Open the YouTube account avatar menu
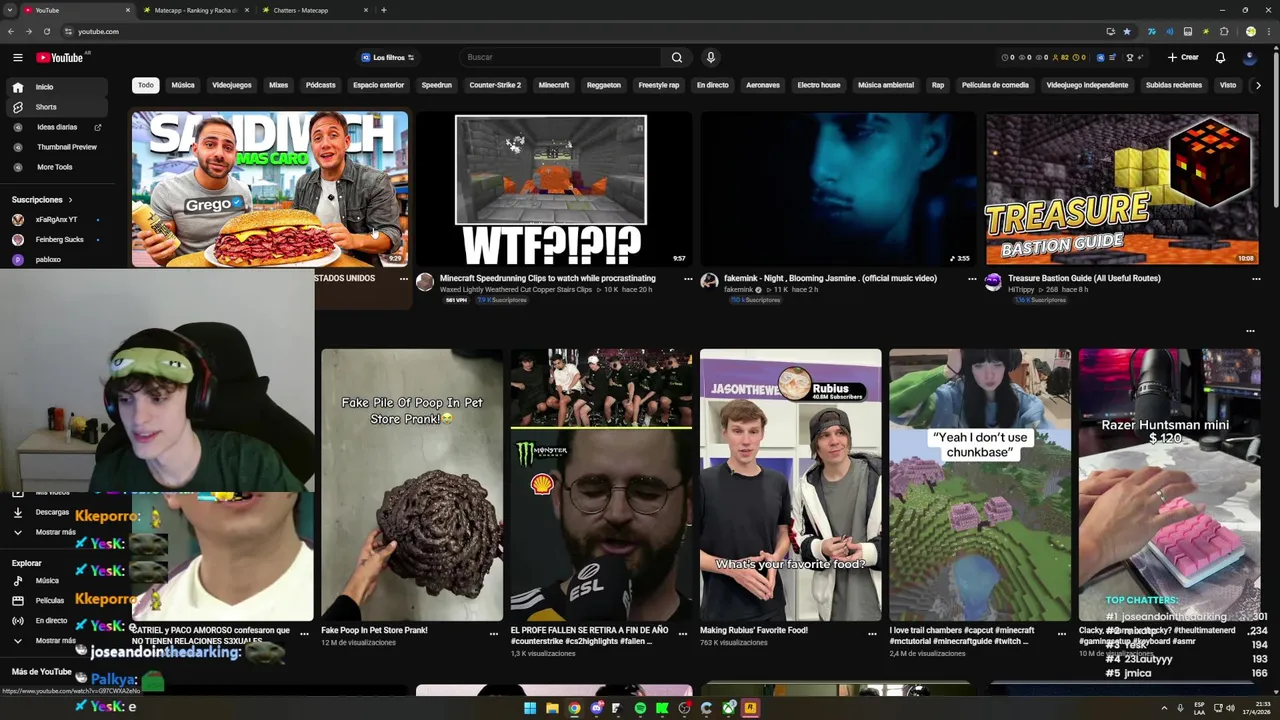The image size is (1280, 720). (x=1249, y=57)
